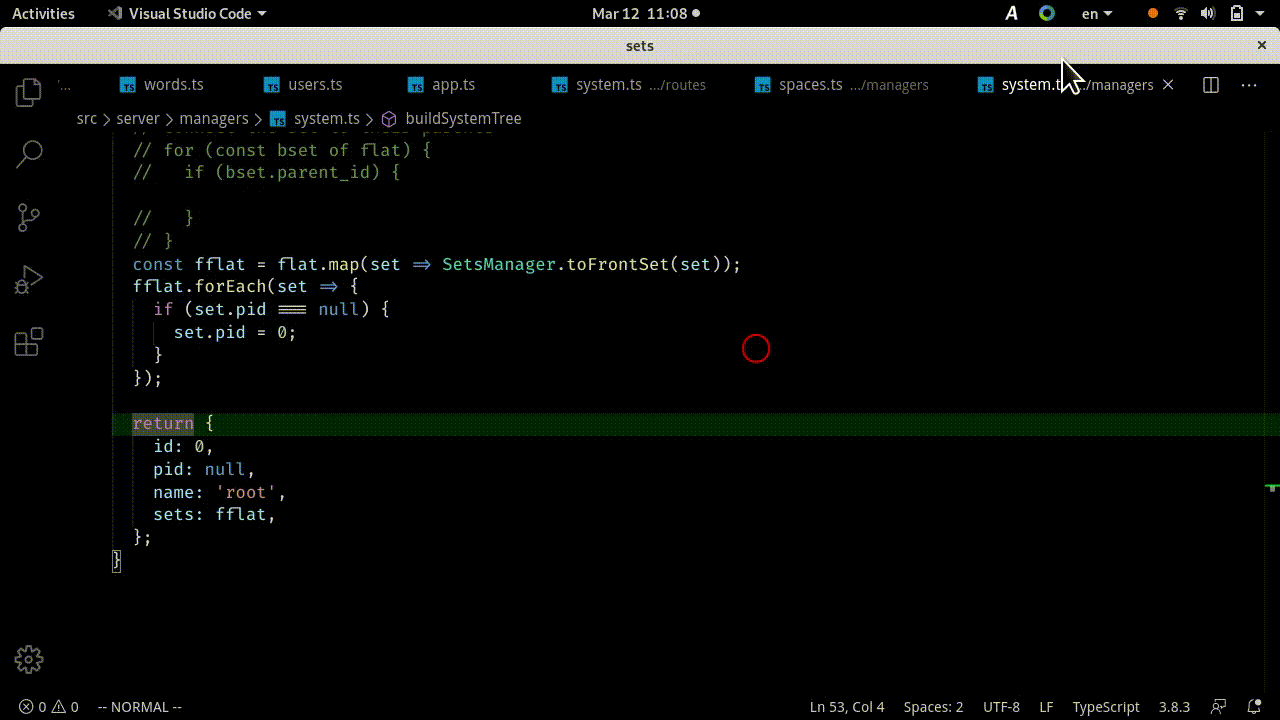The image size is (1280, 720).
Task: Click the Wi-Fi icon in top bar
Action: pyautogui.click(x=1181, y=14)
